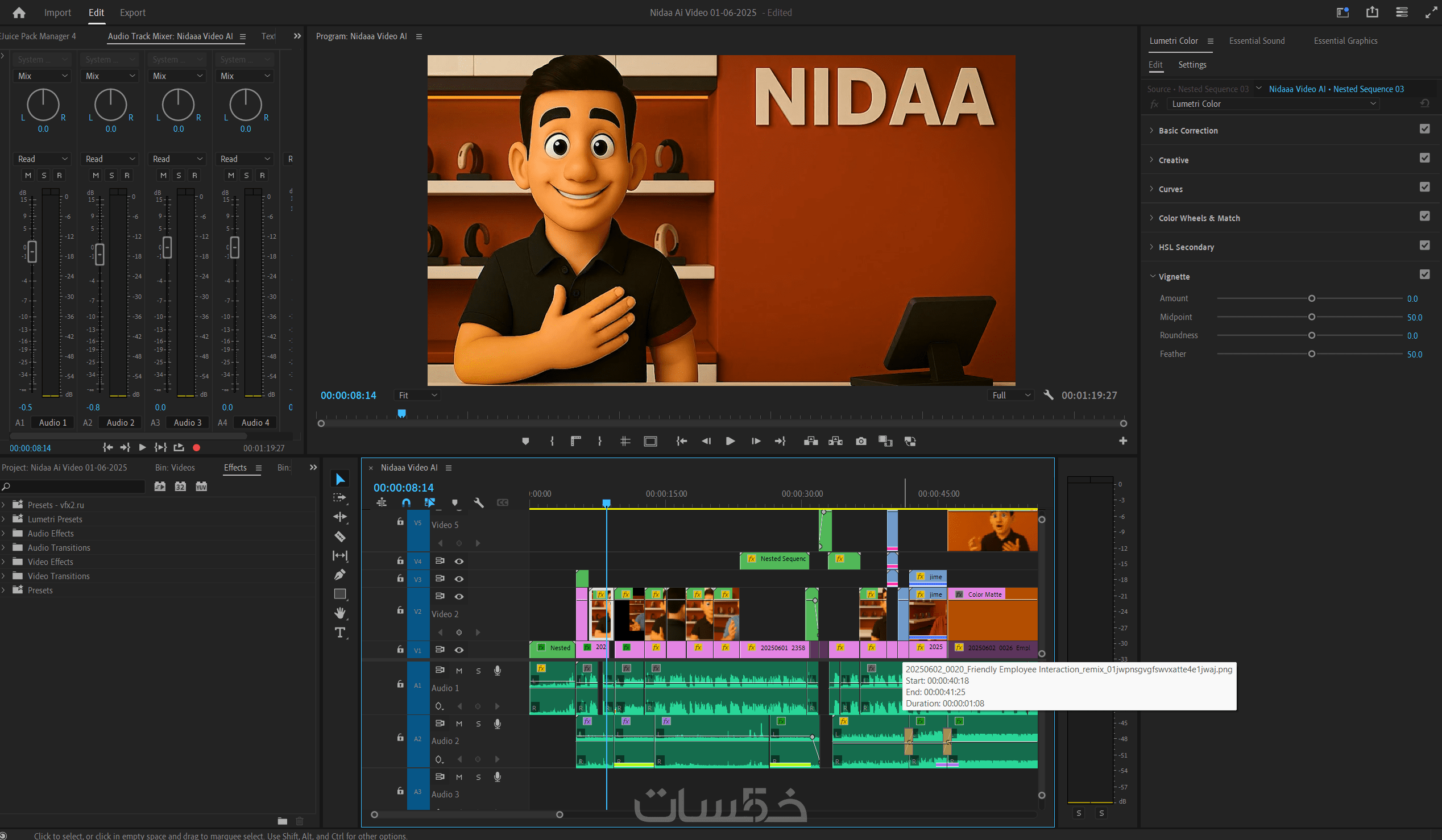Mute the Audio 1 track
1442x840 pixels.
[459, 670]
